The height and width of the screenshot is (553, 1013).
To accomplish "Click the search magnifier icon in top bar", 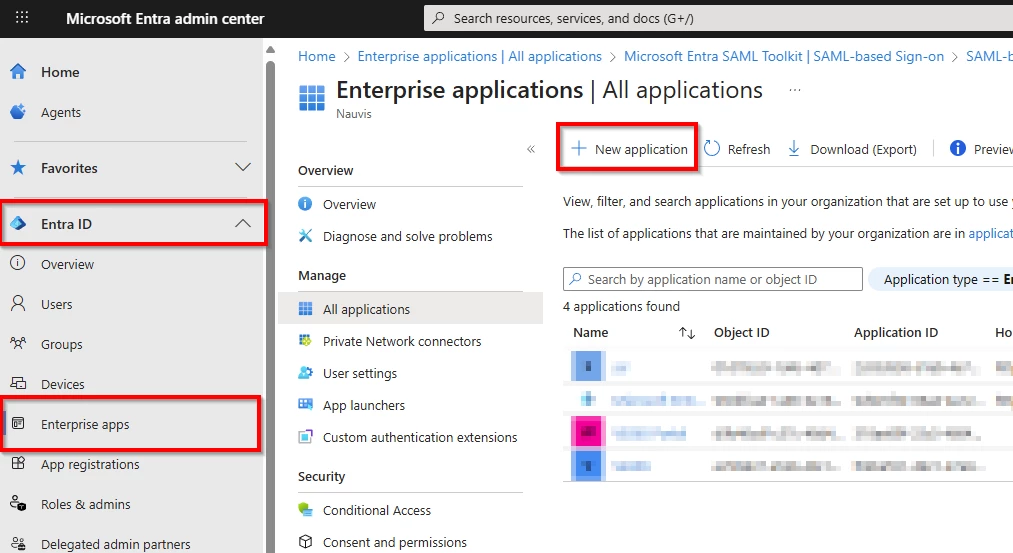I will pos(439,18).
